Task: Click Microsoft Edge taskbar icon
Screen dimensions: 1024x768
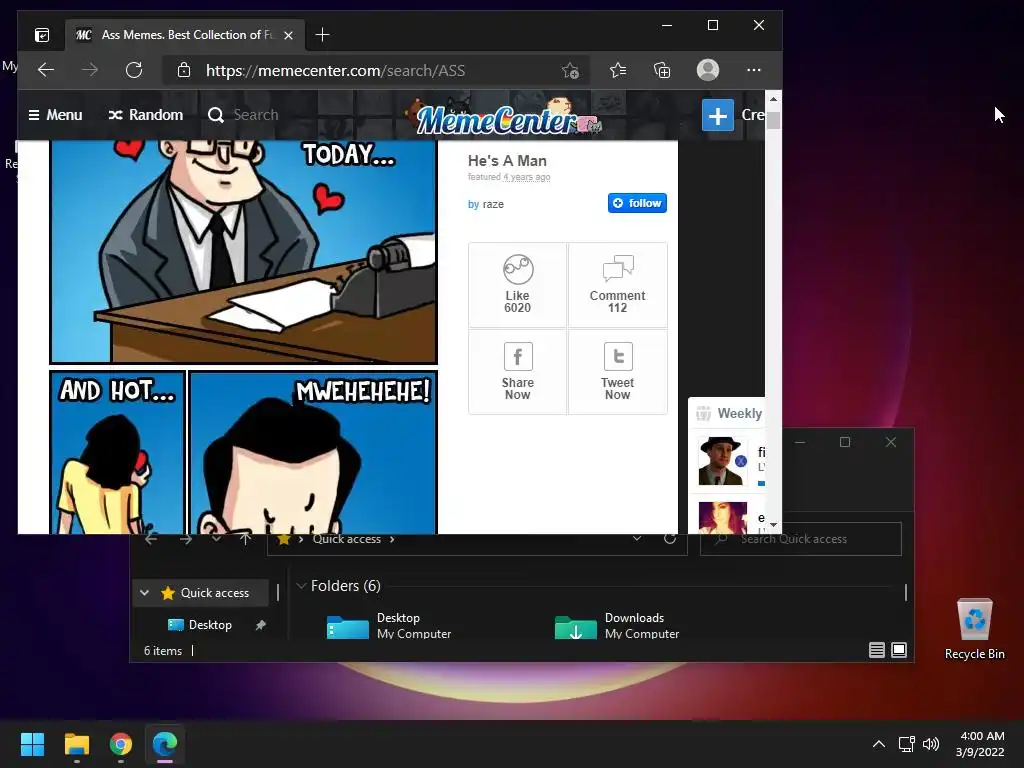Action: pos(165,744)
